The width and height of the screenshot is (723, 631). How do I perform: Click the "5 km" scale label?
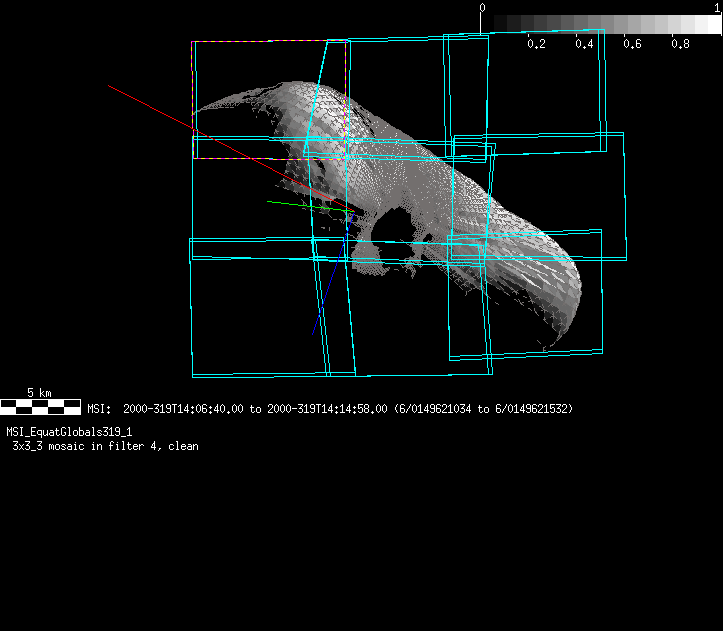point(40,393)
